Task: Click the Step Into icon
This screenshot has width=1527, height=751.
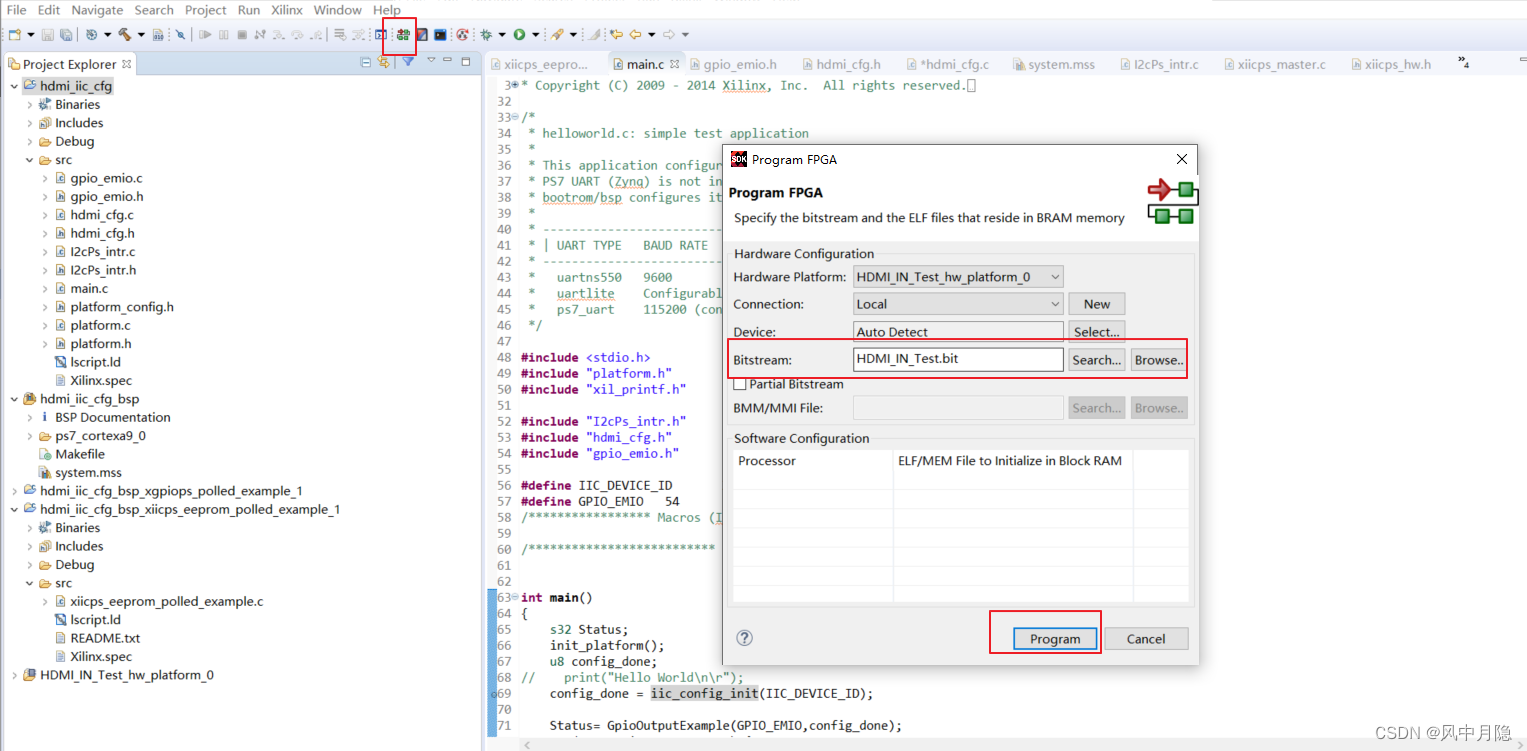Action: click(278, 34)
